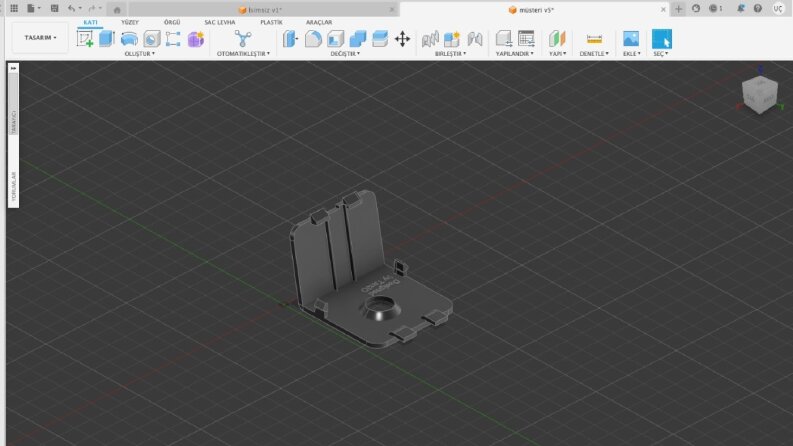The width and height of the screenshot is (793, 446).
Task: Go to the Home tab icon
Action: click(117, 10)
